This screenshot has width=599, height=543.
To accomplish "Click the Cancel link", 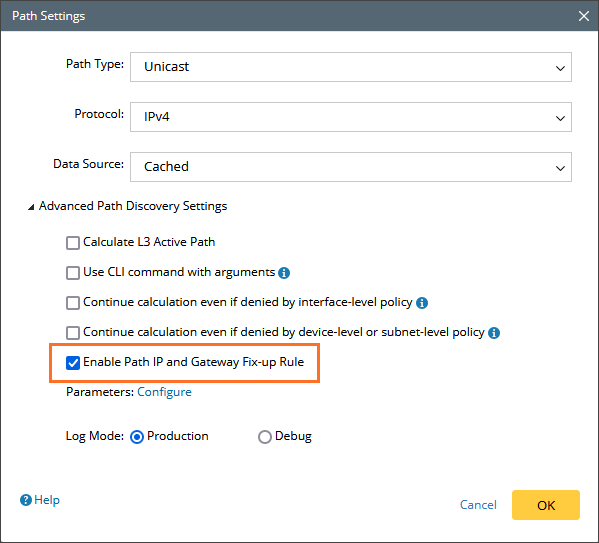I will pos(478,505).
